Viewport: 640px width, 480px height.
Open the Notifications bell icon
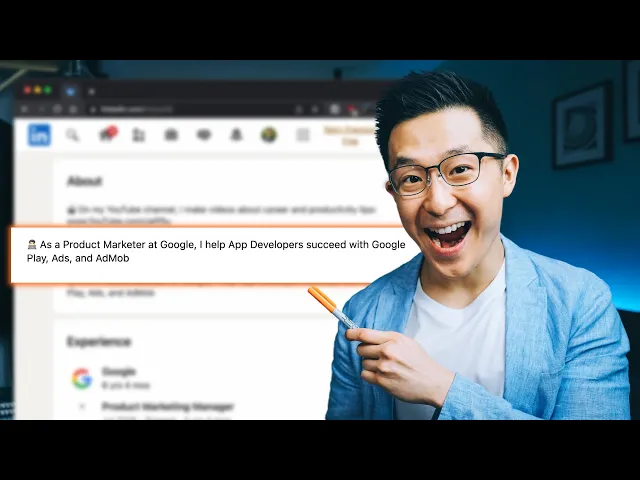coord(236,135)
